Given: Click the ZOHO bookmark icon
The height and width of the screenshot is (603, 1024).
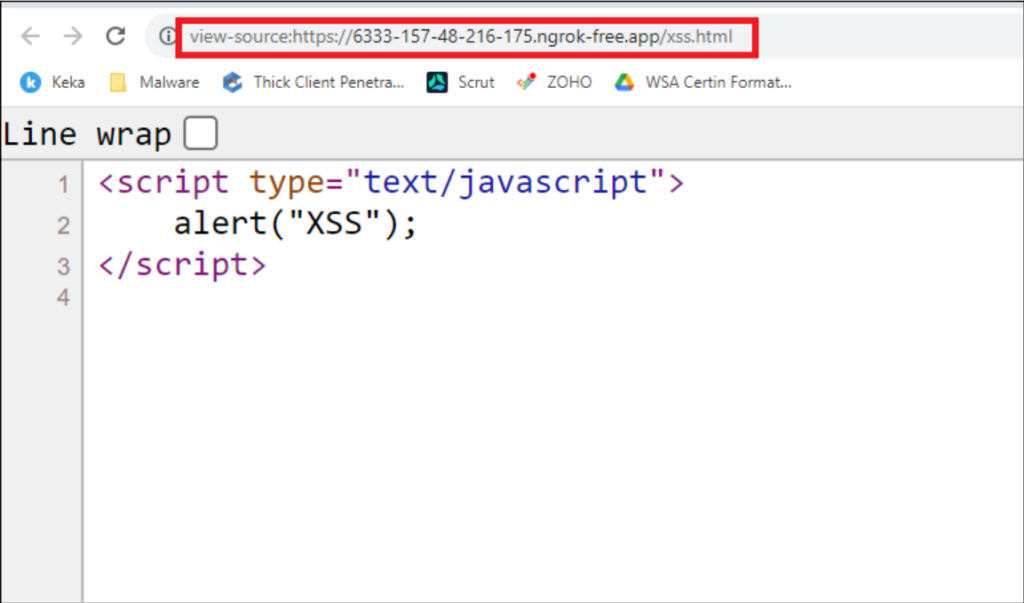Looking at the screenshot, I should click(525, 82).
